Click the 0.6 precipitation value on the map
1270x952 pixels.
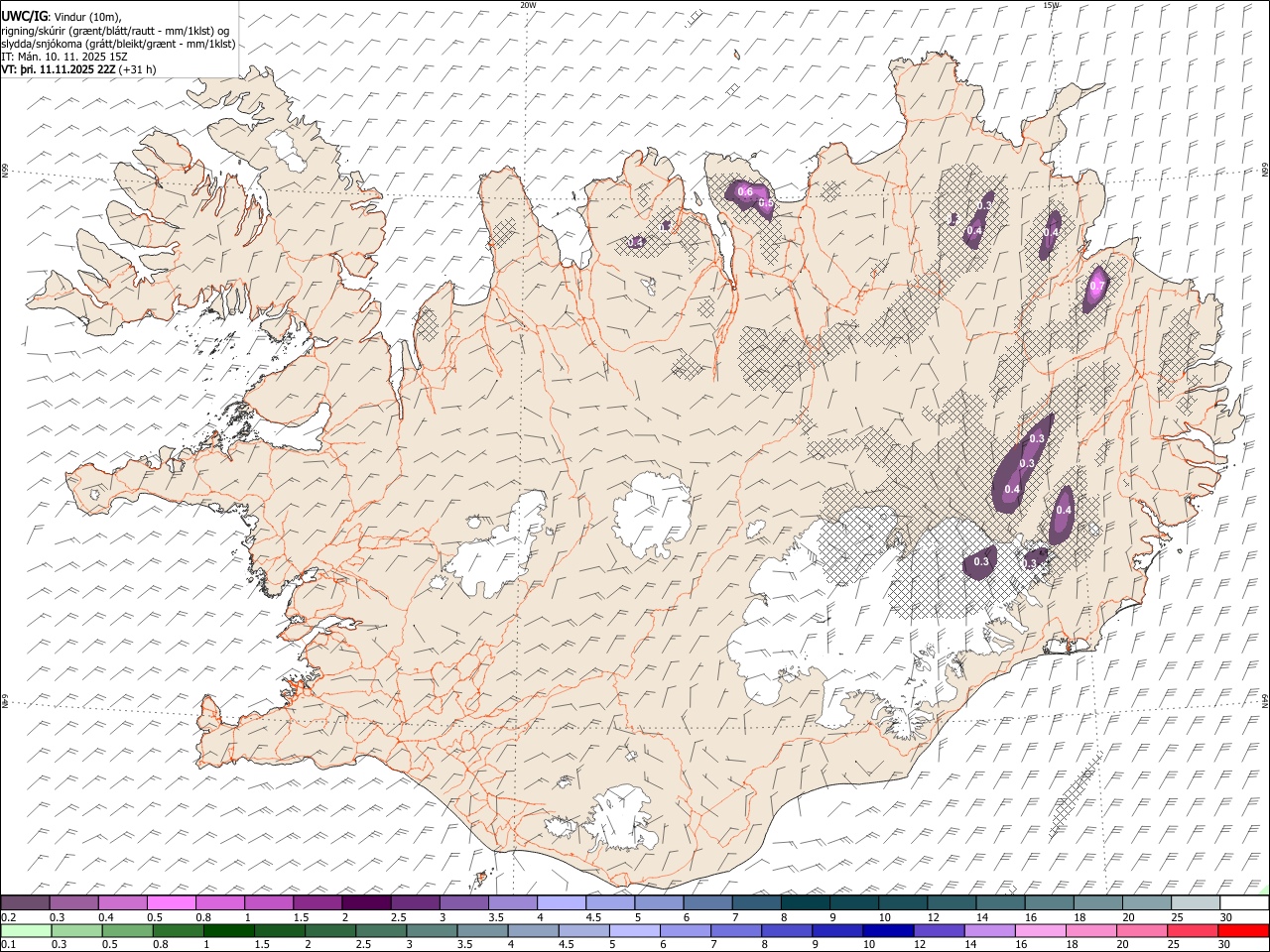pyautogui.click(x=746, y=191)
